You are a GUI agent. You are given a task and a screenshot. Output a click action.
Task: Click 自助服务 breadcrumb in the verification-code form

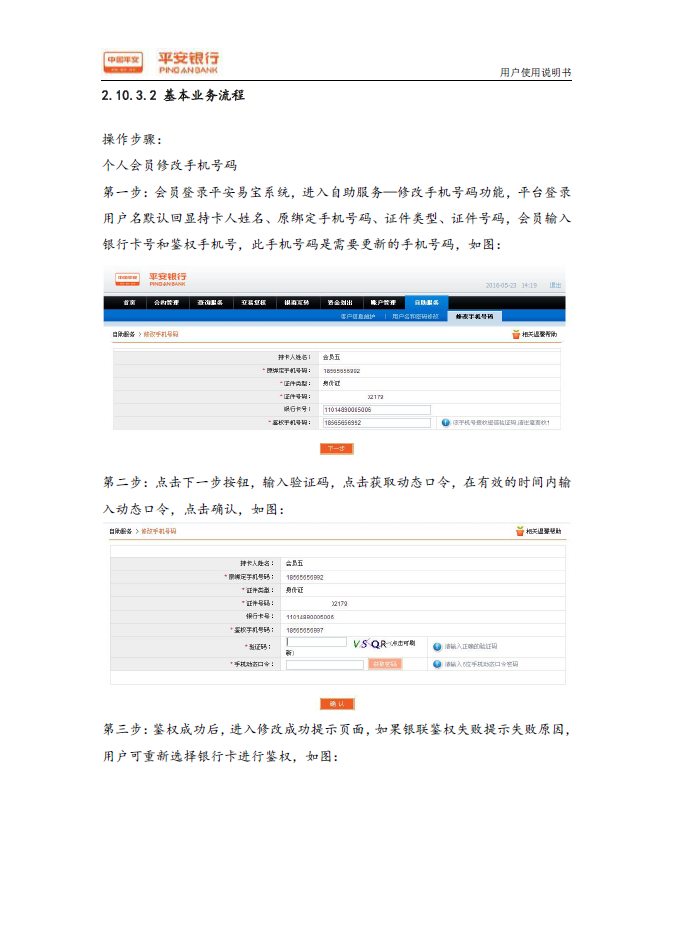[121, 531]
